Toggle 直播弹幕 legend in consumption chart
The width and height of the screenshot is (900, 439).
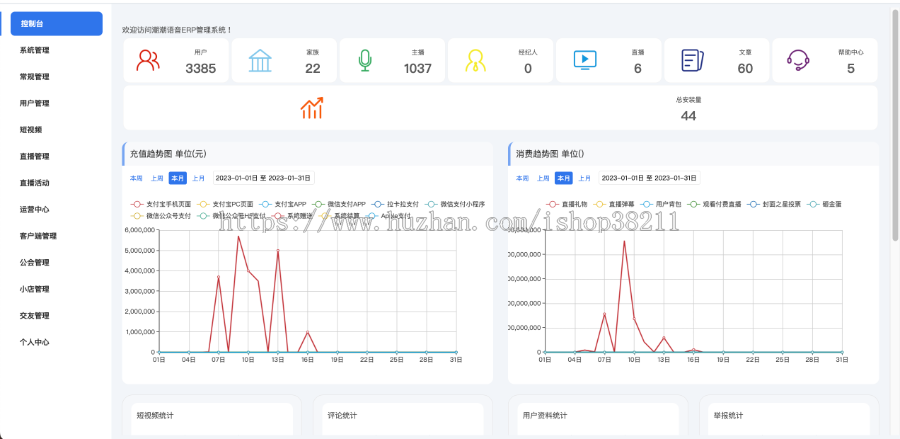(x=614, y=204)
